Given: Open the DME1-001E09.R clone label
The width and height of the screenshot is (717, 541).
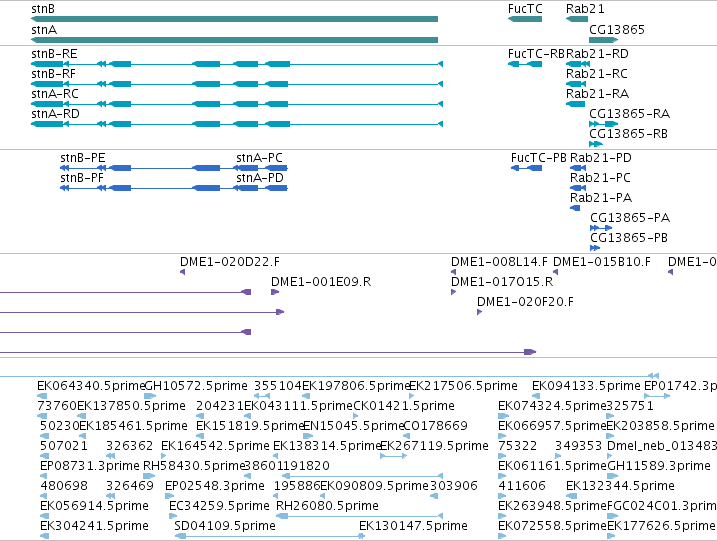Looking at the screenshot, I should coord(321,282).
